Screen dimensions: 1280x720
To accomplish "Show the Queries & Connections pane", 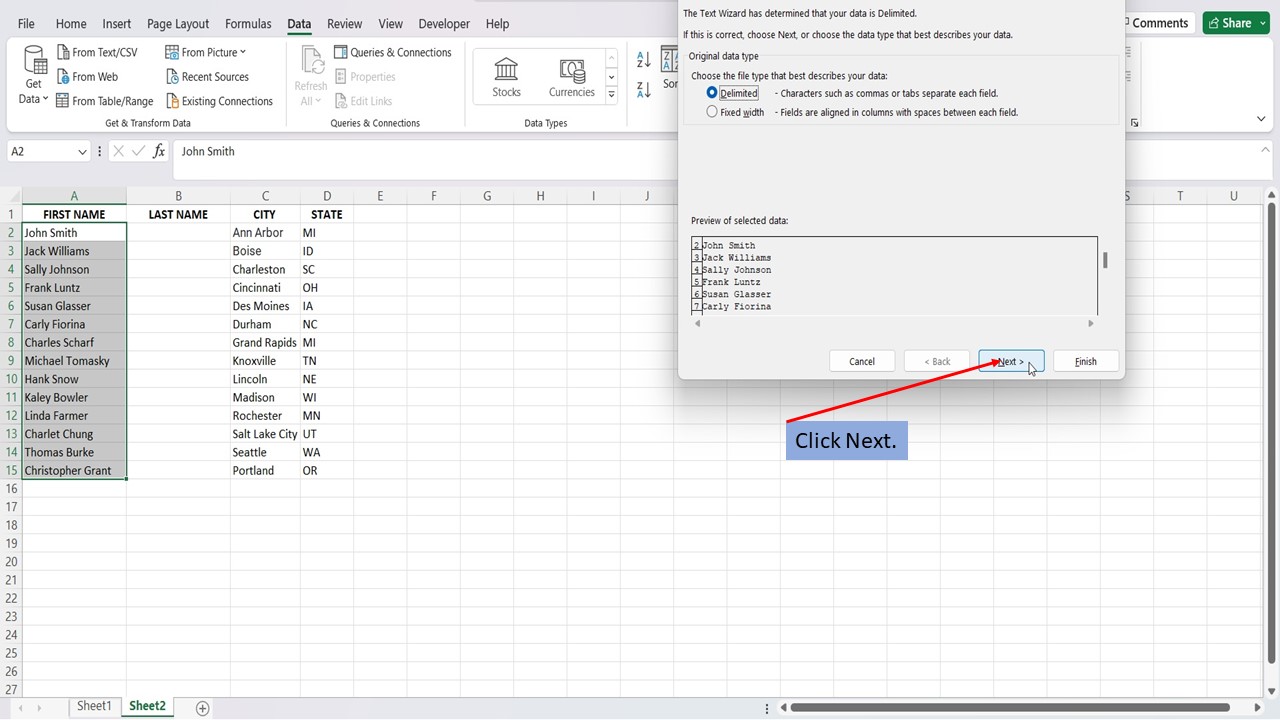I will [x=392, y=52].
